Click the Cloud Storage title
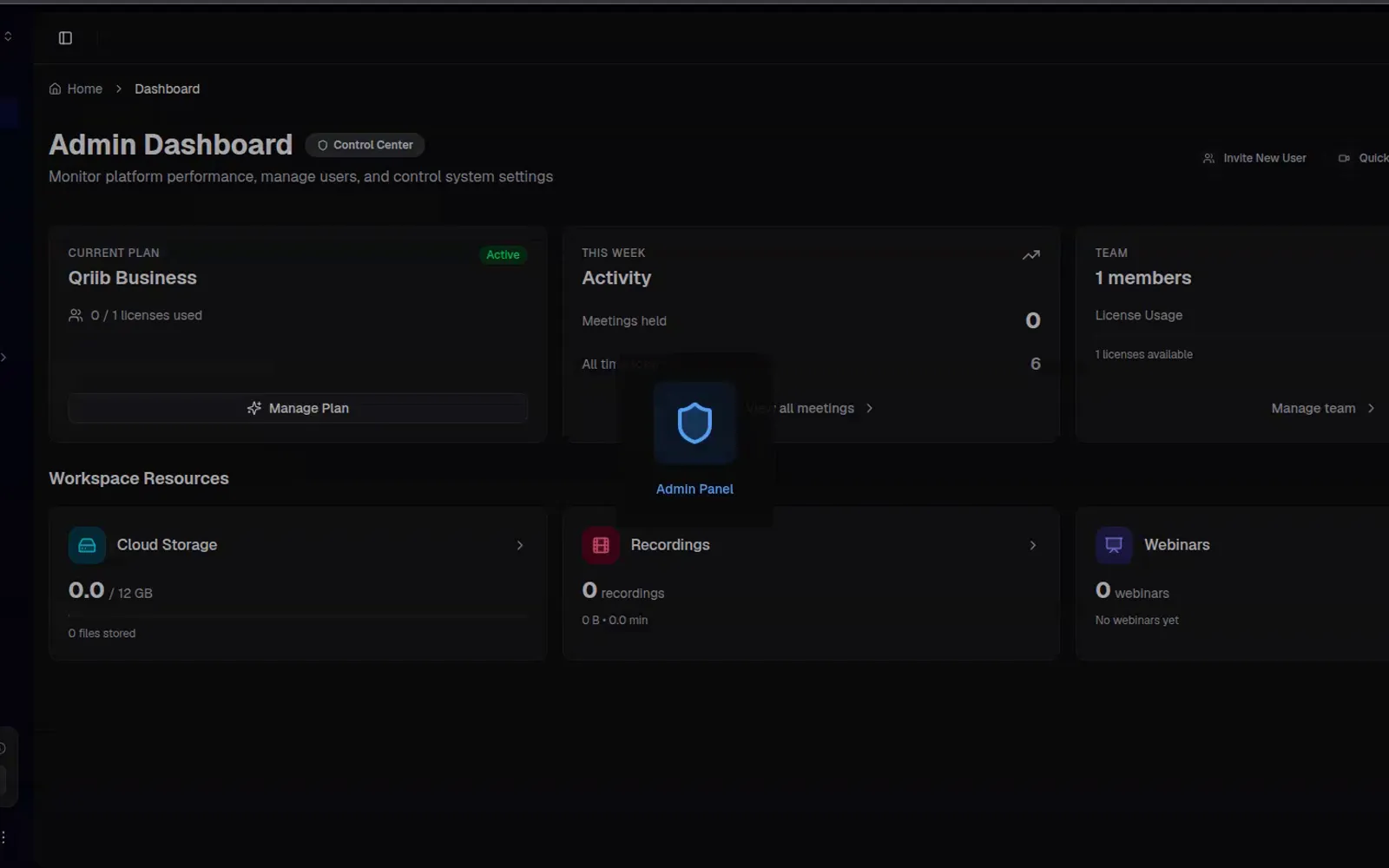 167,544
